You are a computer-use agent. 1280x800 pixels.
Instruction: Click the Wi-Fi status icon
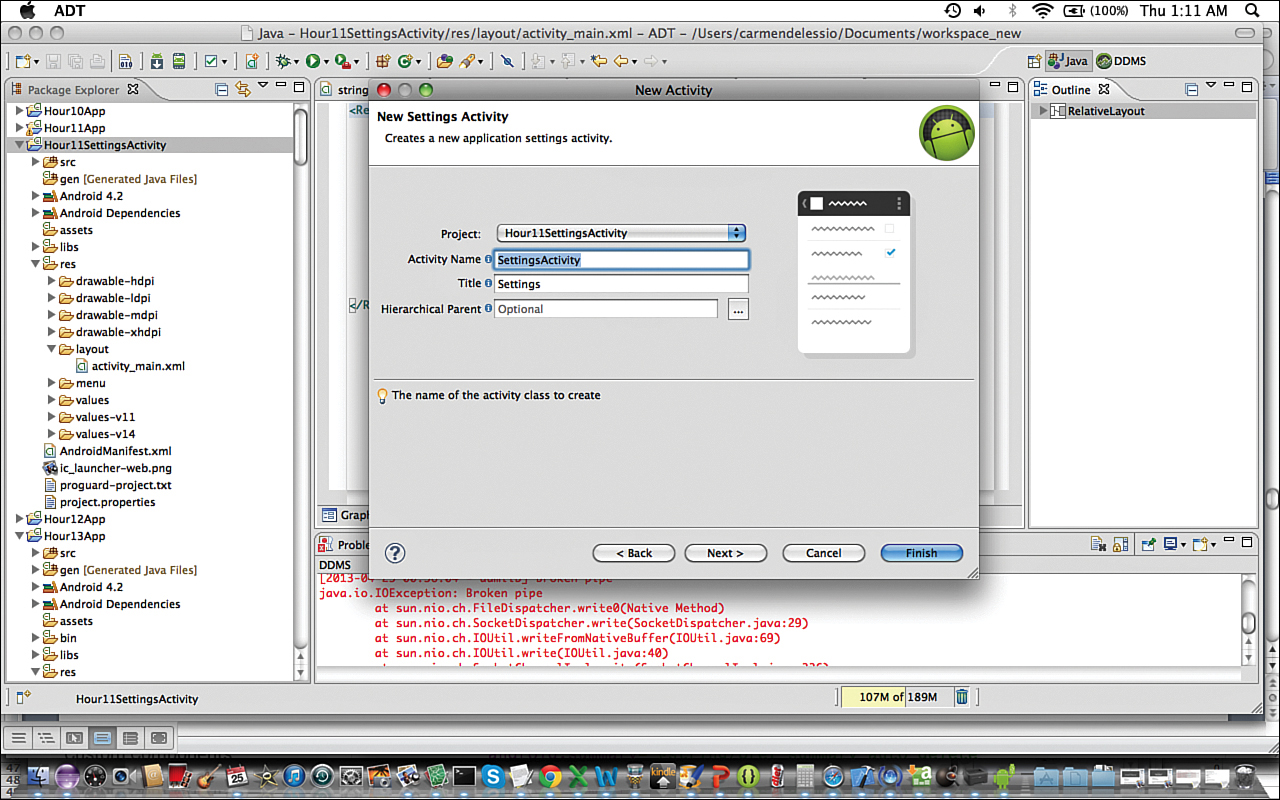pyautogui.click(x=1043, y=11)
